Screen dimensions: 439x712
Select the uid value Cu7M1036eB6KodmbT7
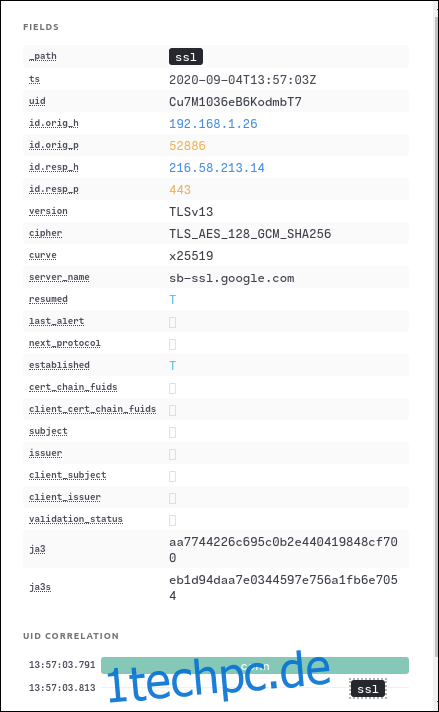(x=235, y=102)
